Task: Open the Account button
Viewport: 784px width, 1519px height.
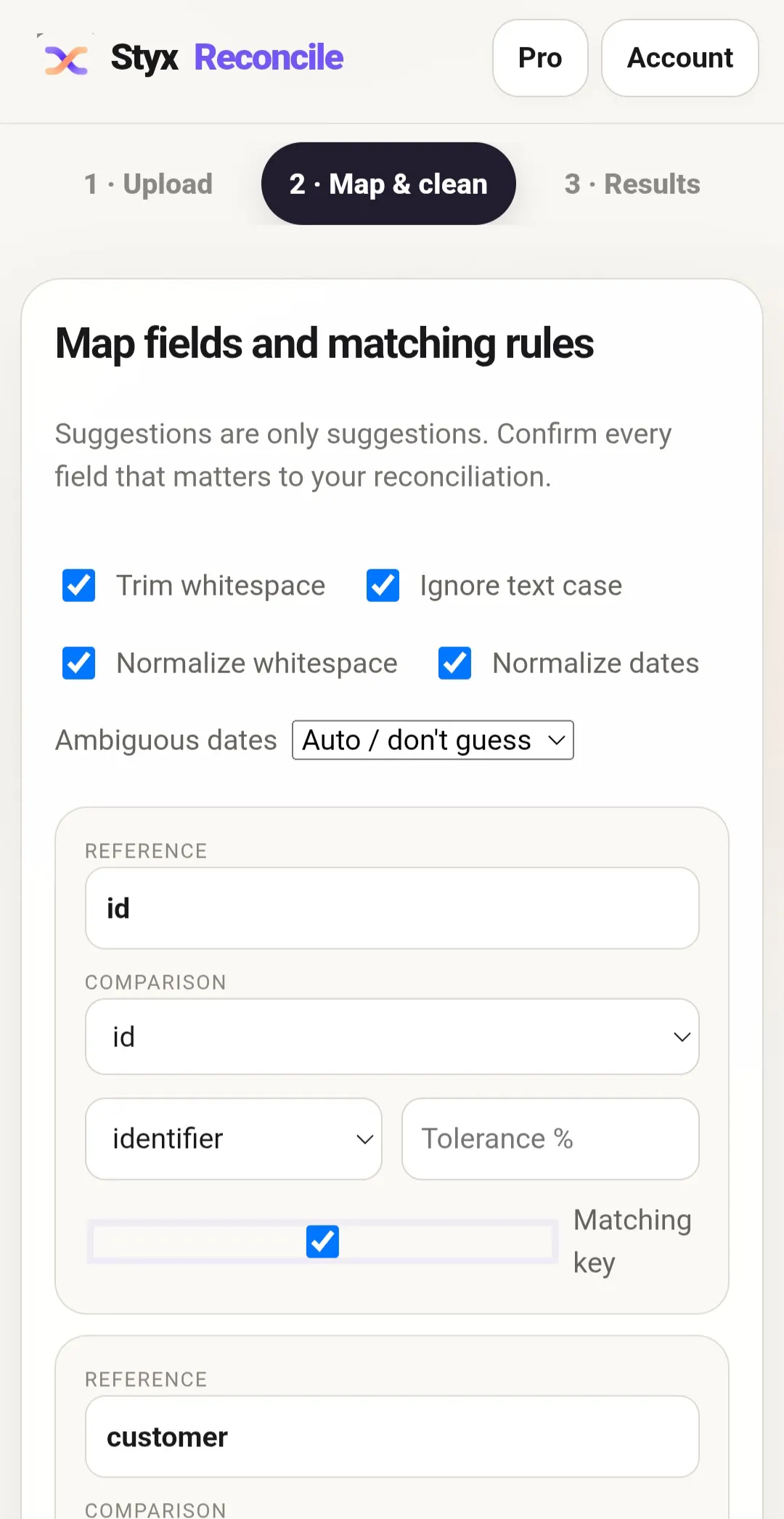Action: (x=680, y=58)
